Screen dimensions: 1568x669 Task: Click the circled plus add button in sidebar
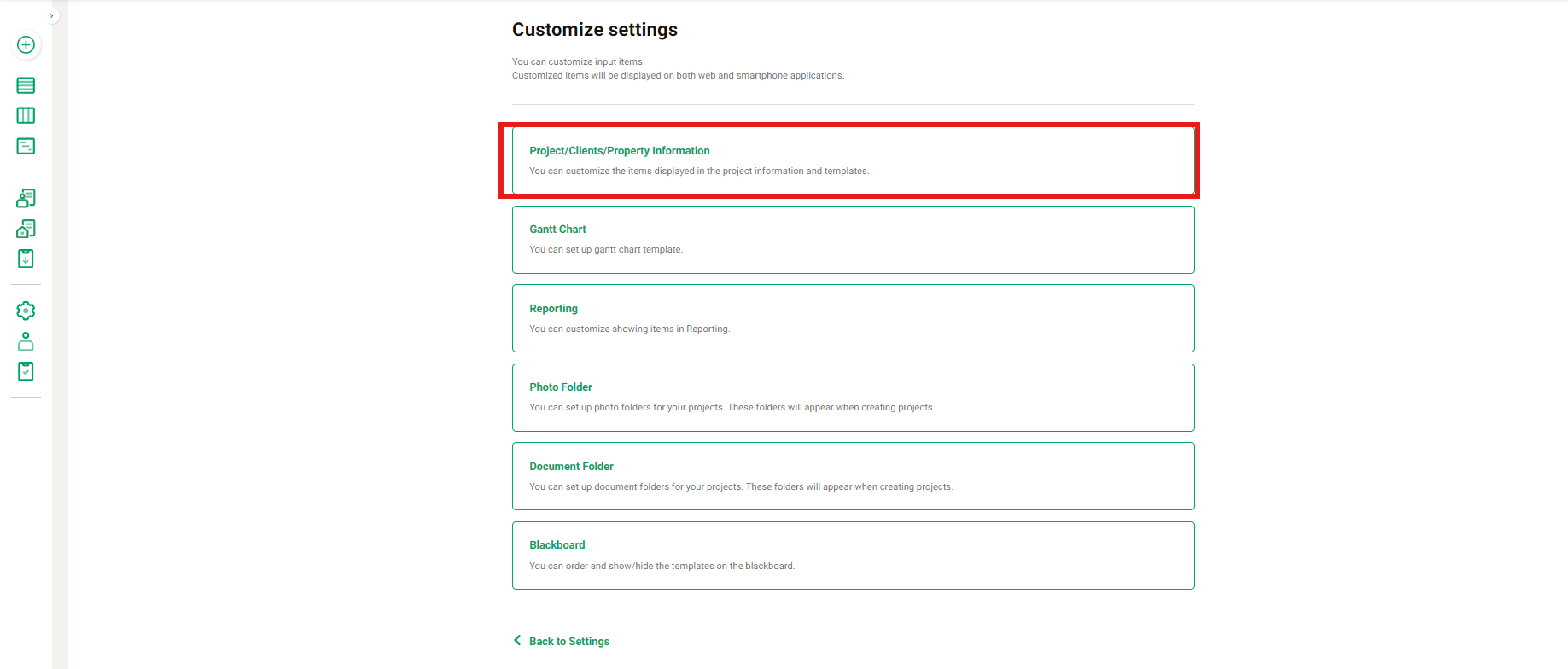(x=26, y=45)
